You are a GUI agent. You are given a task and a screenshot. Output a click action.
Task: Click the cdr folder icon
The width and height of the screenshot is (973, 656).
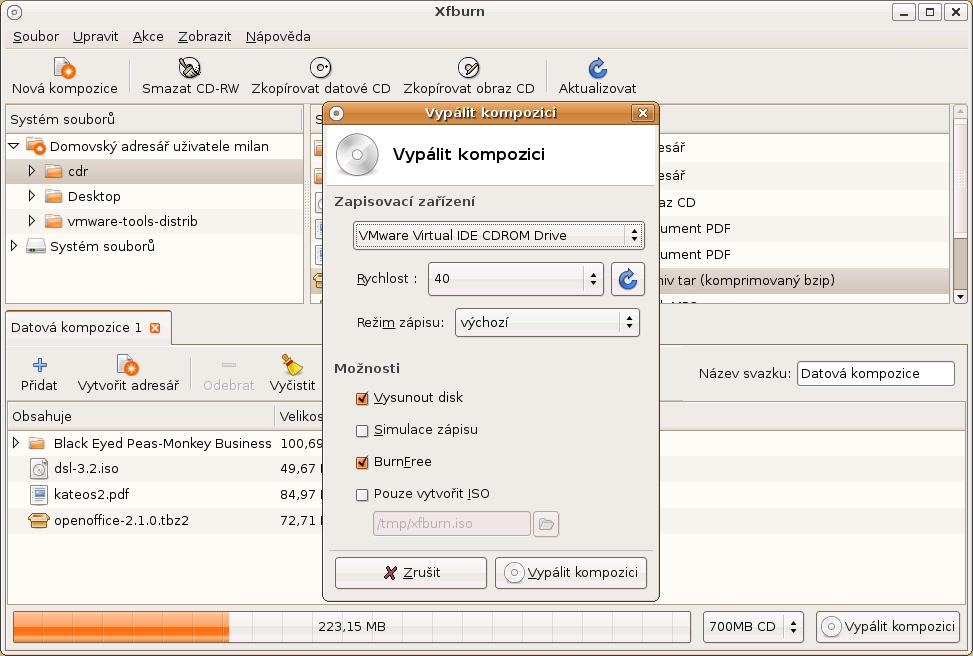pyautogui.click(x=54, y=171)
